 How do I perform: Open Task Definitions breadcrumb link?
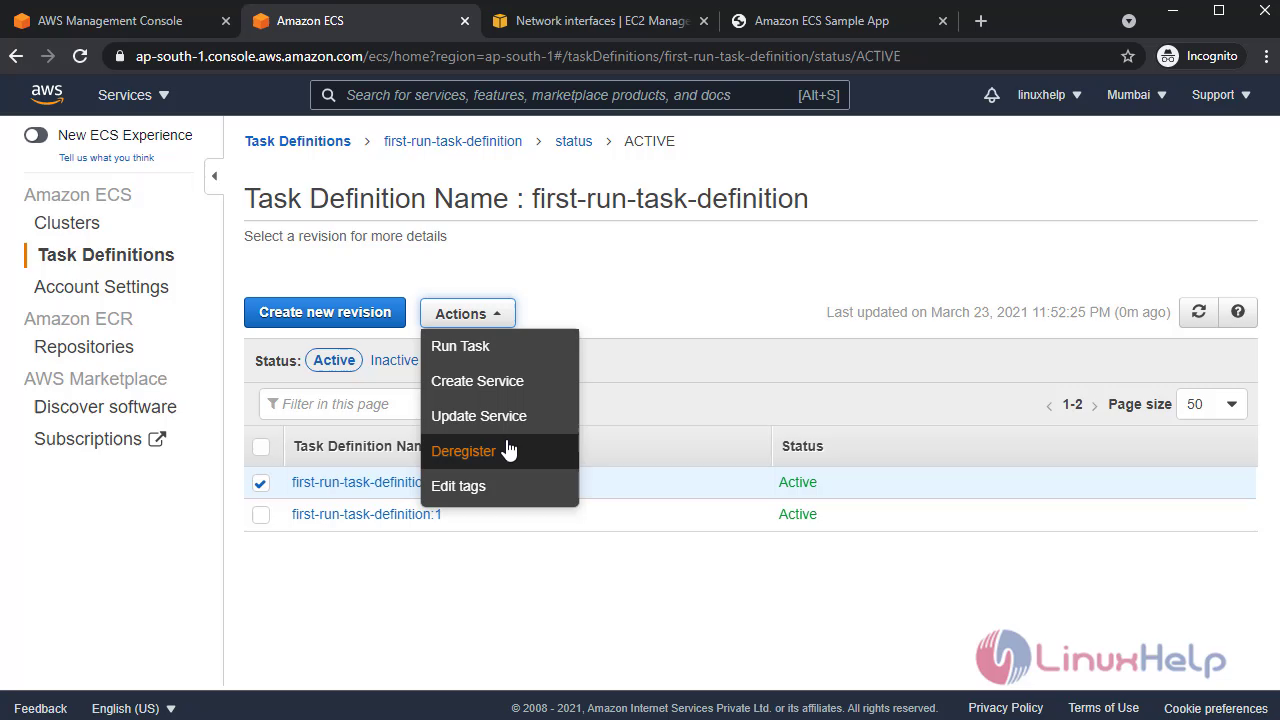[298, 141]
